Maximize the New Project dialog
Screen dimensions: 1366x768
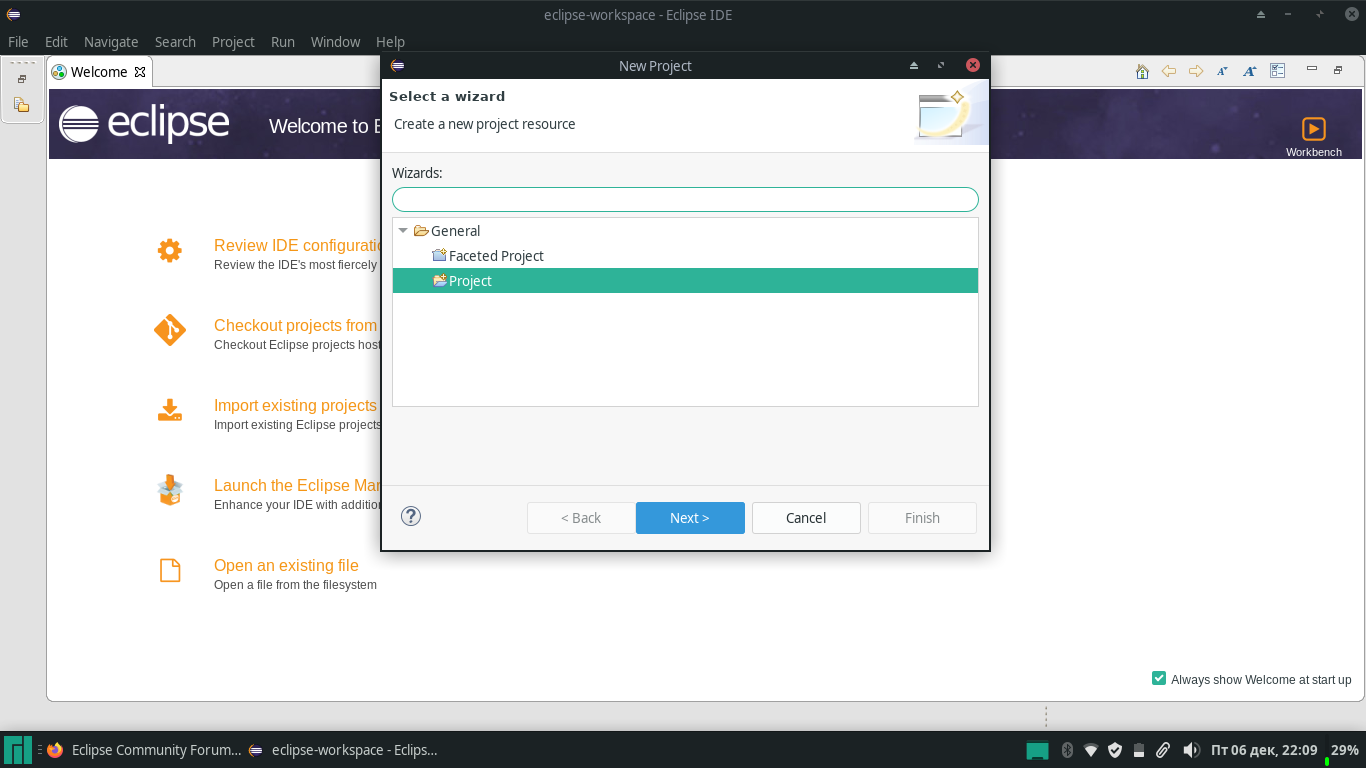point(941,66)
